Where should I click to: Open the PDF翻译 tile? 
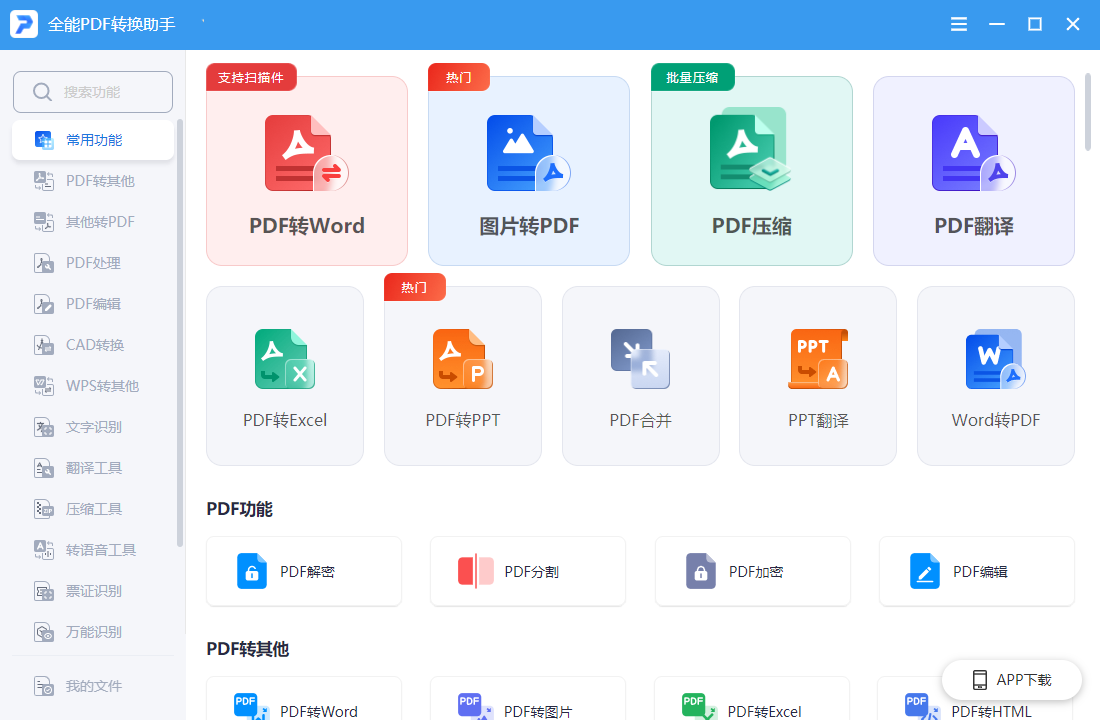(974, 171)
